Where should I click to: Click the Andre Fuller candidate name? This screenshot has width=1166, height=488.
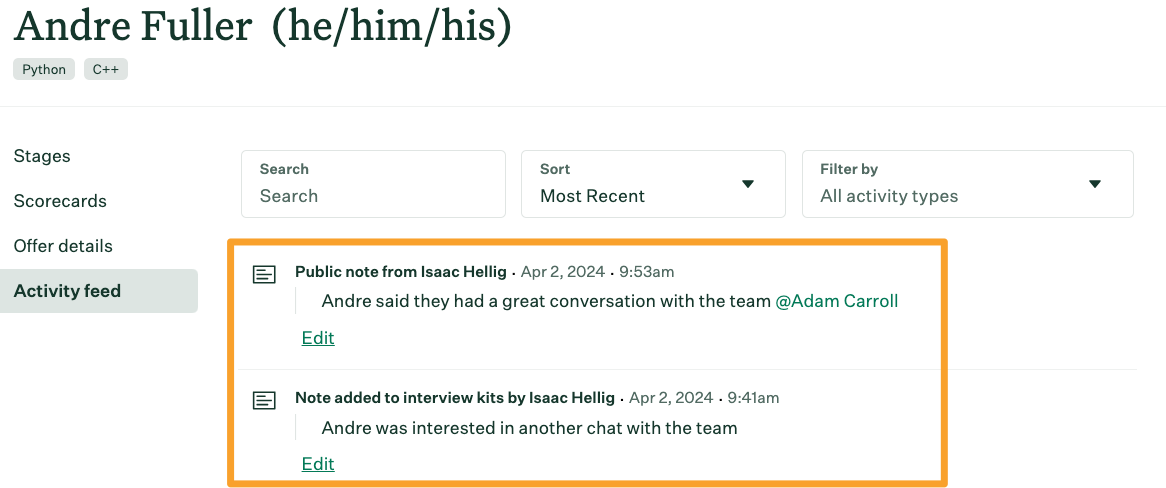[133, 26]
